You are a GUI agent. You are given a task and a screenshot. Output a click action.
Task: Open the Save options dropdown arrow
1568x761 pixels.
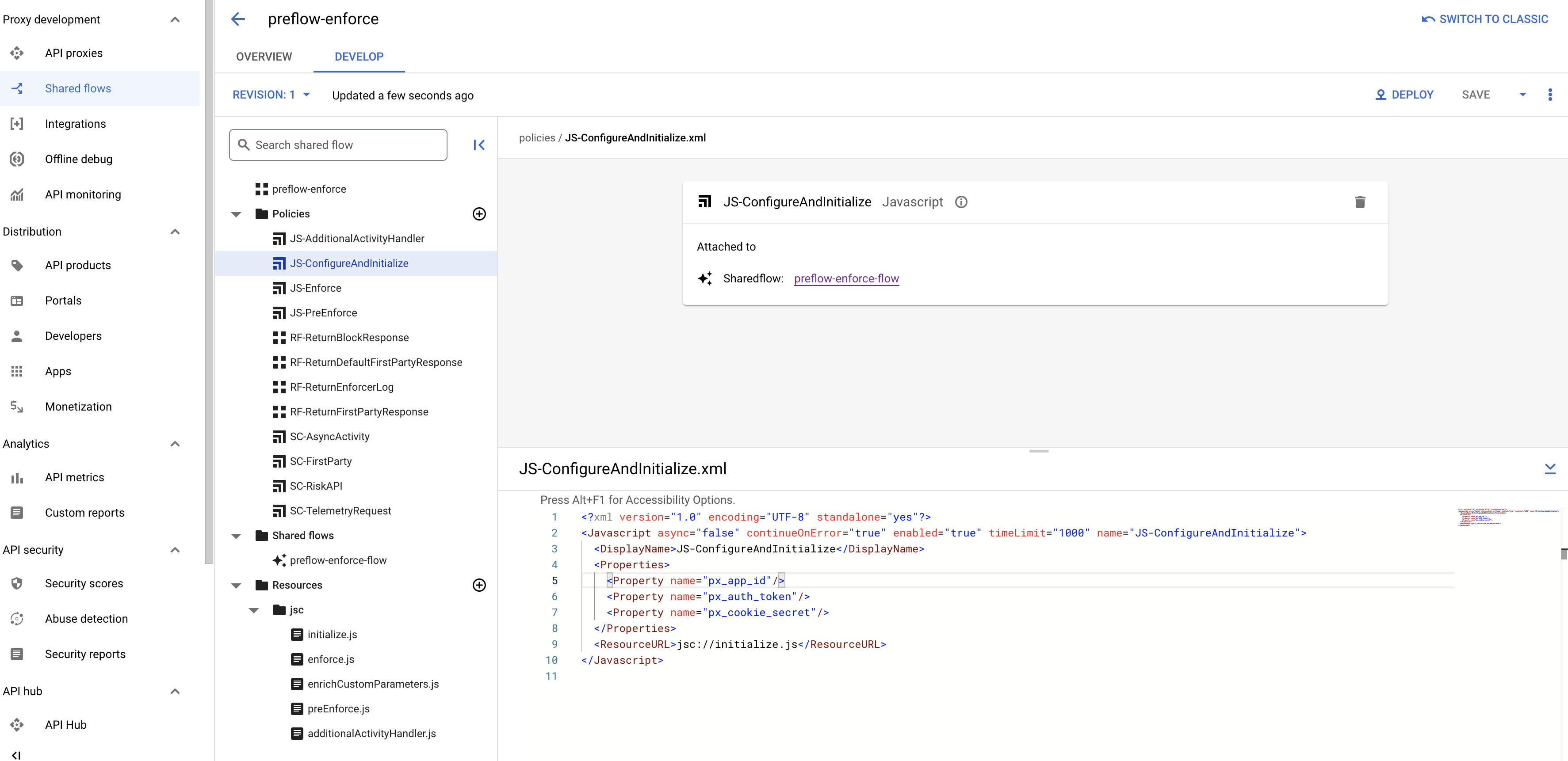tap(1522, 94)
